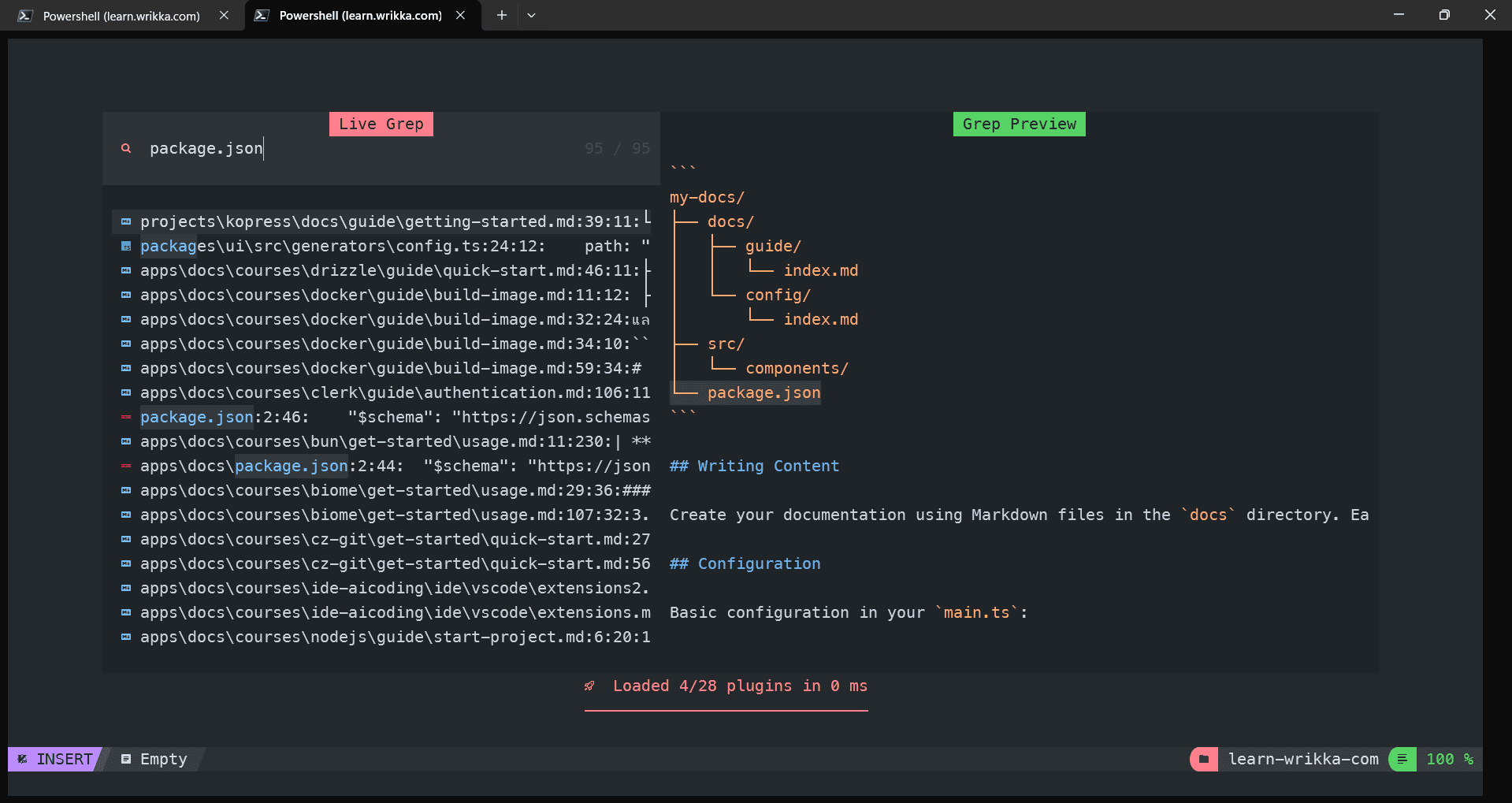Click the Grep Preview title label
Image resolution: width=1512 pixels, height=803 pixels.
click(x=1019, y=124)
